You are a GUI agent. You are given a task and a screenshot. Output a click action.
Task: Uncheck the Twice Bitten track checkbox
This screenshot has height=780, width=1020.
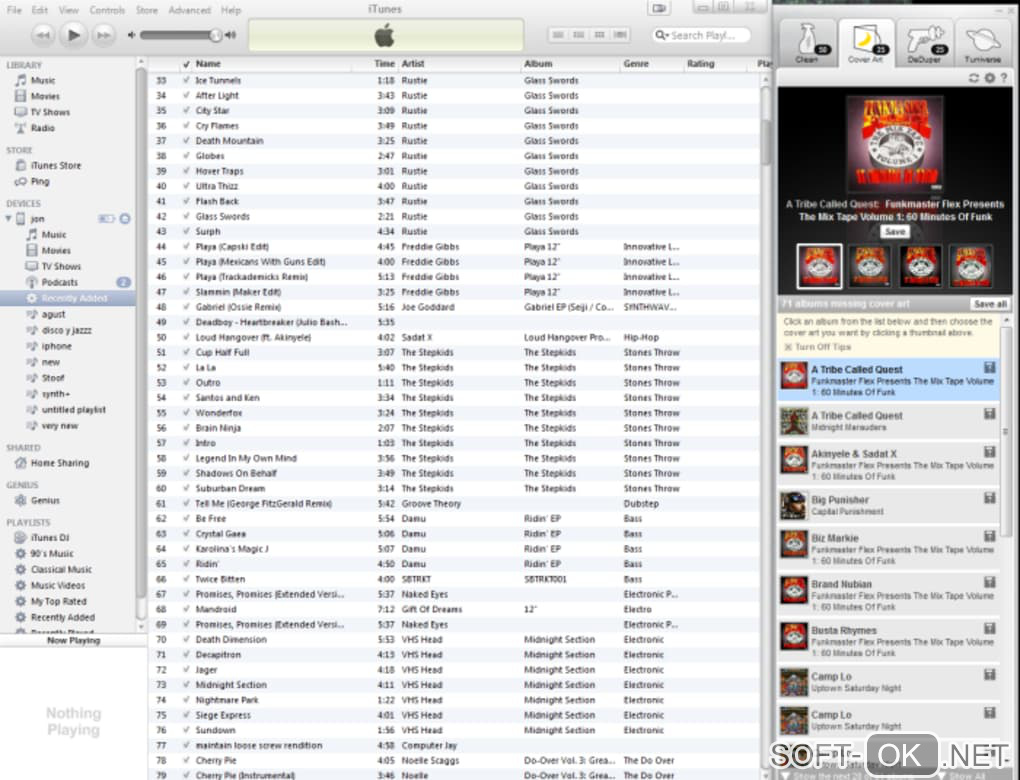[x=187, y=579]
